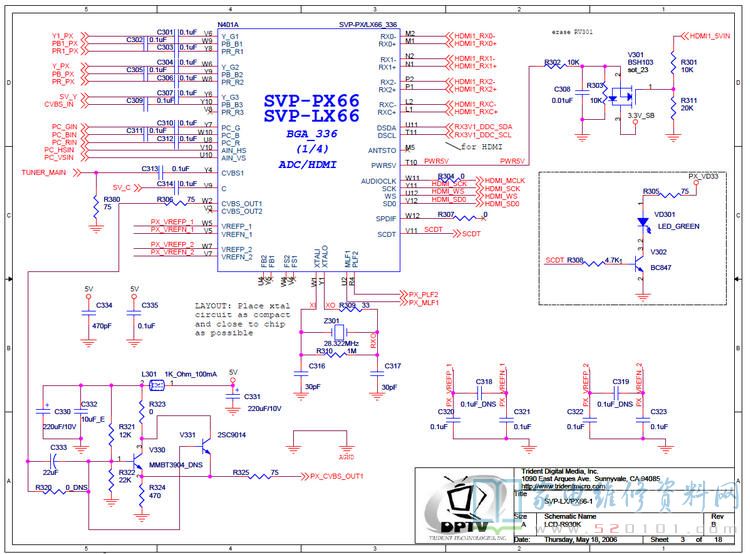This screenshot has height=554, width=750.
Task: Click the BC847 transistor label
Action: tap(661, 268)
